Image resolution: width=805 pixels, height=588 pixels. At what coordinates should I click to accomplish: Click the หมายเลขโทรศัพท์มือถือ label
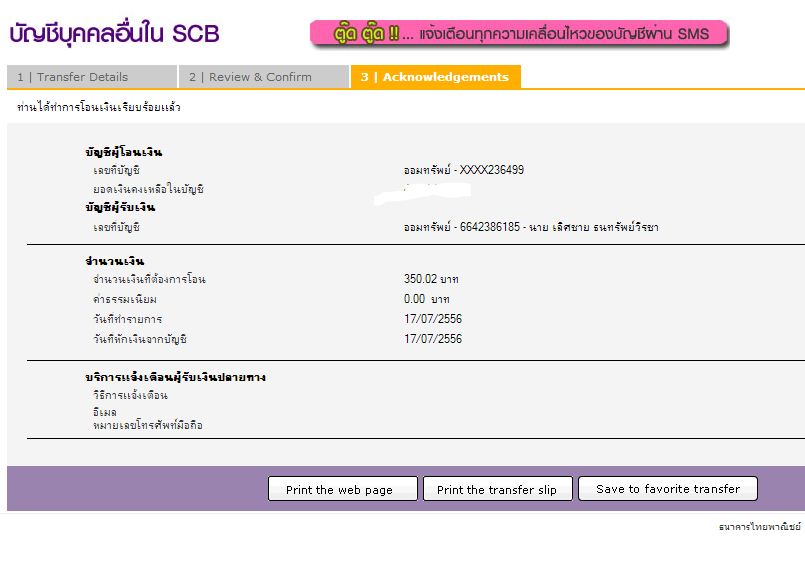(x=148, y=425)
